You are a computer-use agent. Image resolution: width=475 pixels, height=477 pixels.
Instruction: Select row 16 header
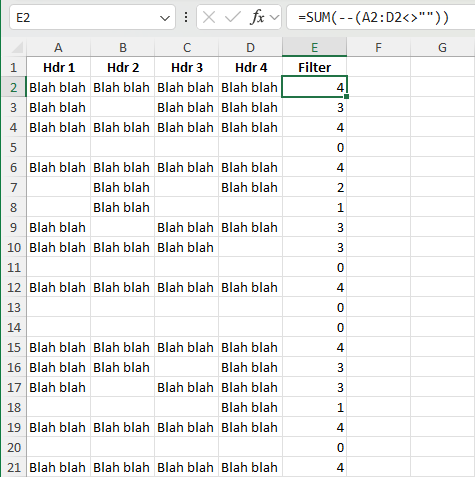[14, 367]
